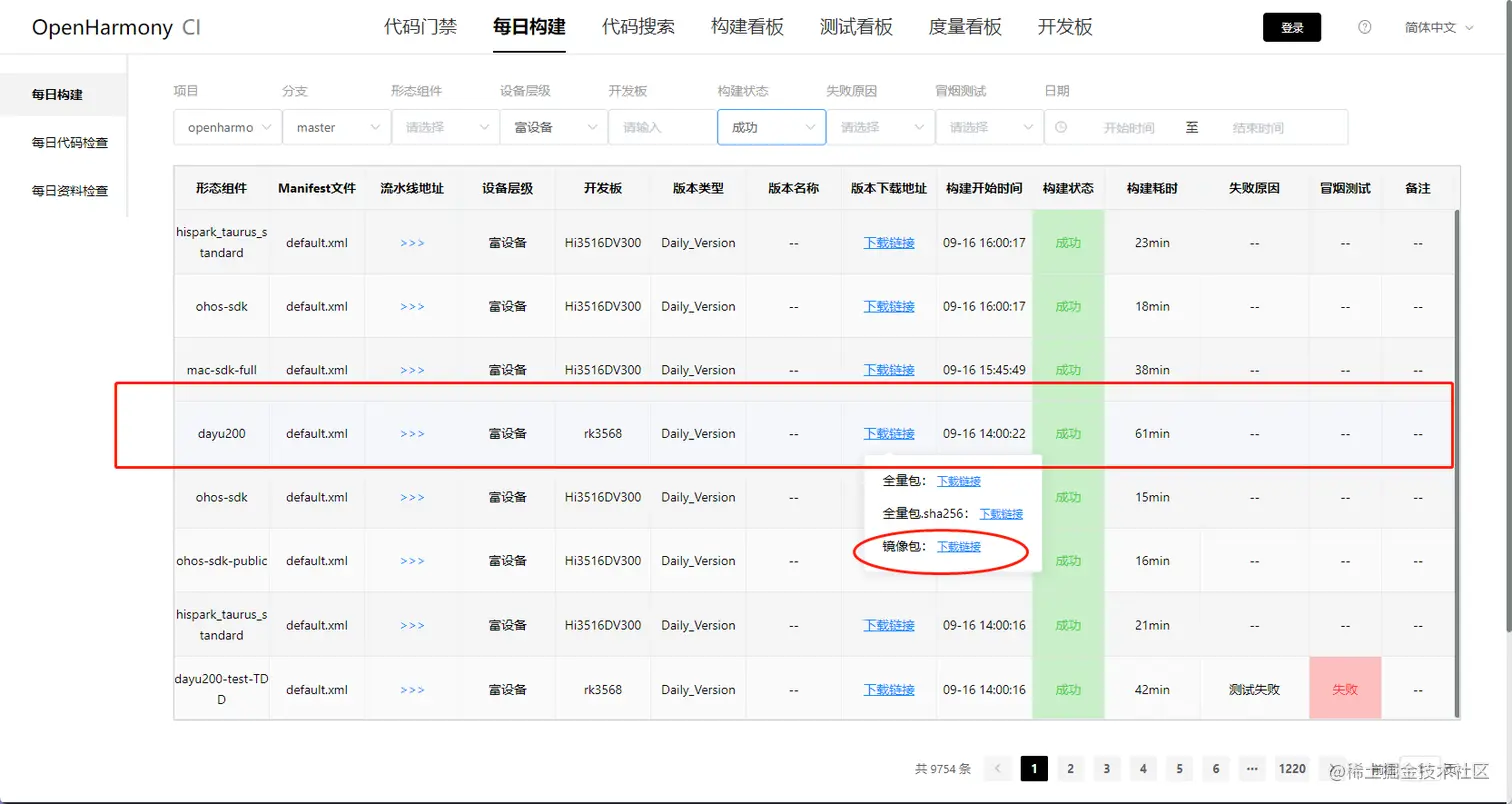Switch to the 代码搜索 tab

pyautogui.click(x=638, y=27)
